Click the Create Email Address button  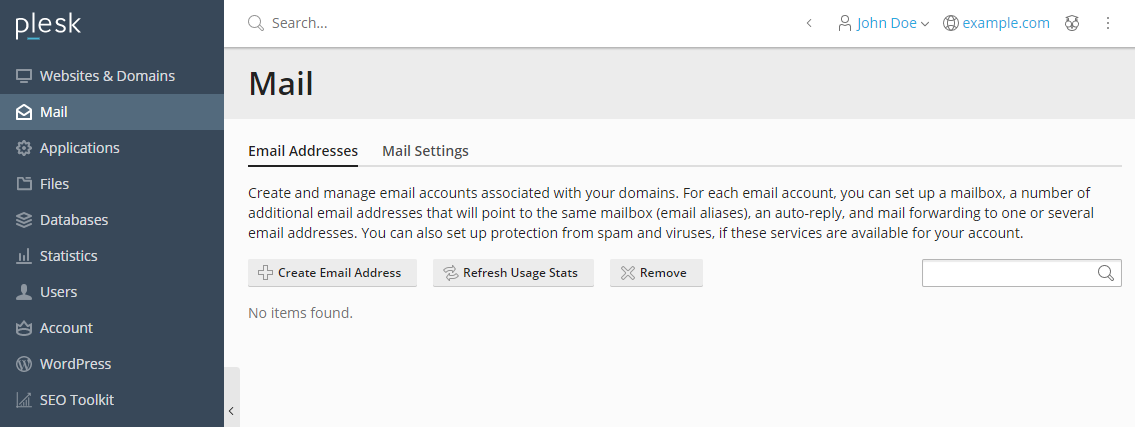point(332,273)
